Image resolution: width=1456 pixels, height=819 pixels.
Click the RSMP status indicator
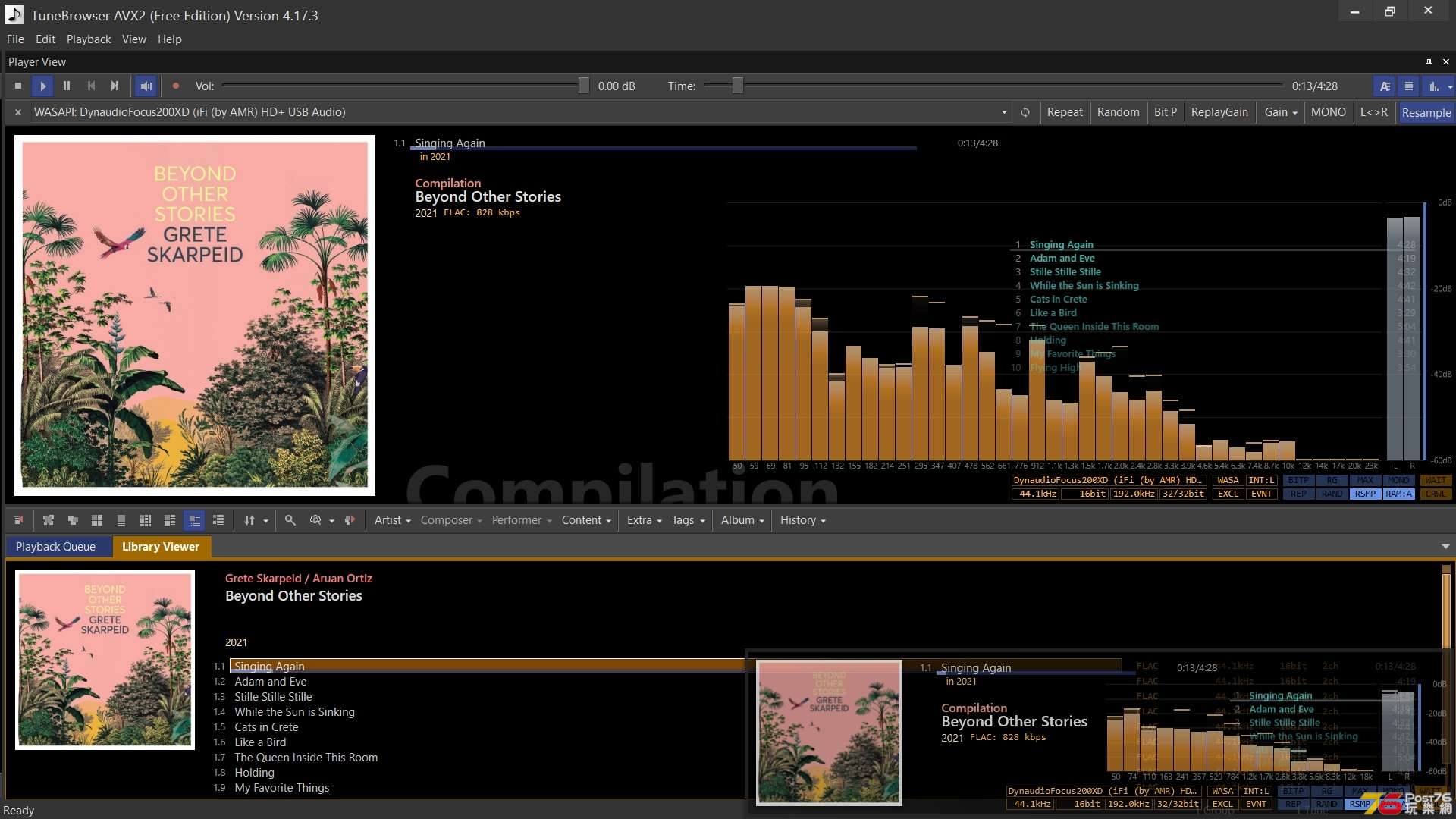[x=1365, y=494]
